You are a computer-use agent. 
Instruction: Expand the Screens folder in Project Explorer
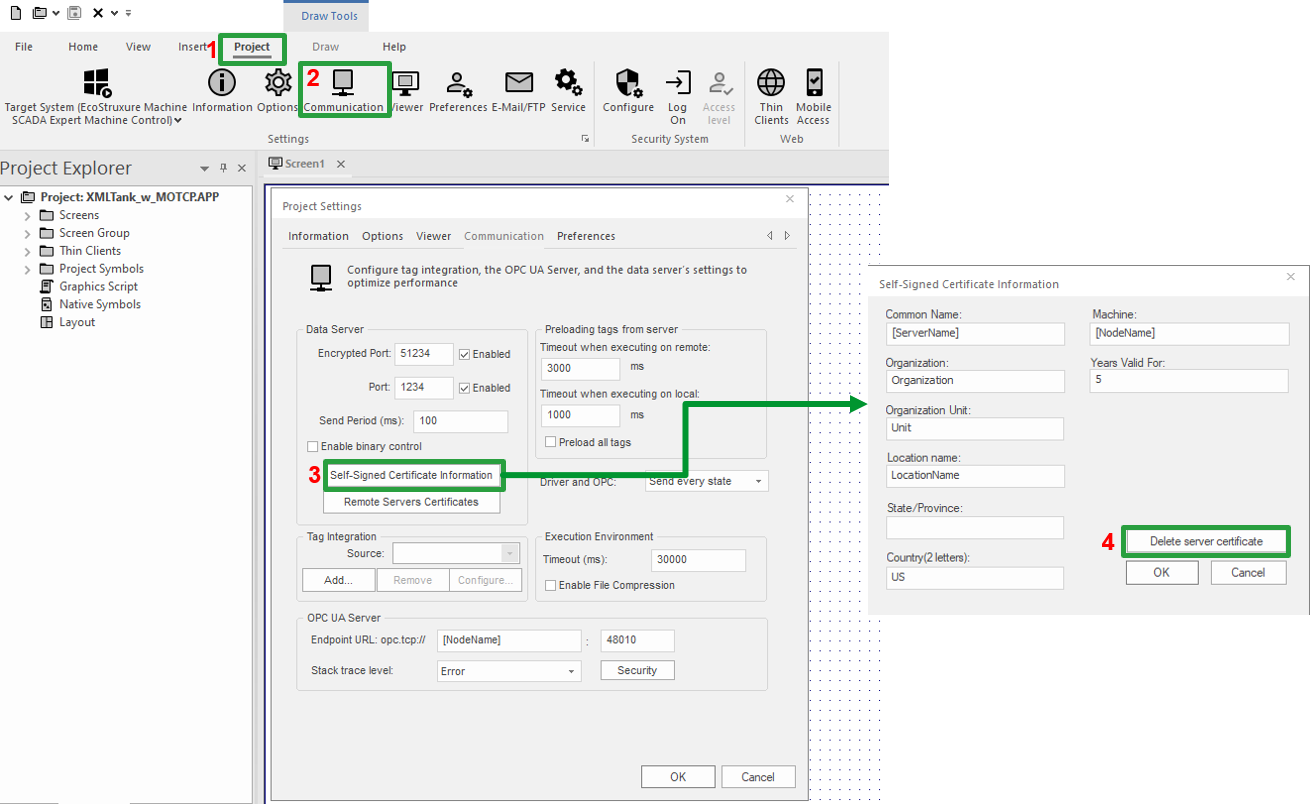(x=27, y=215)
